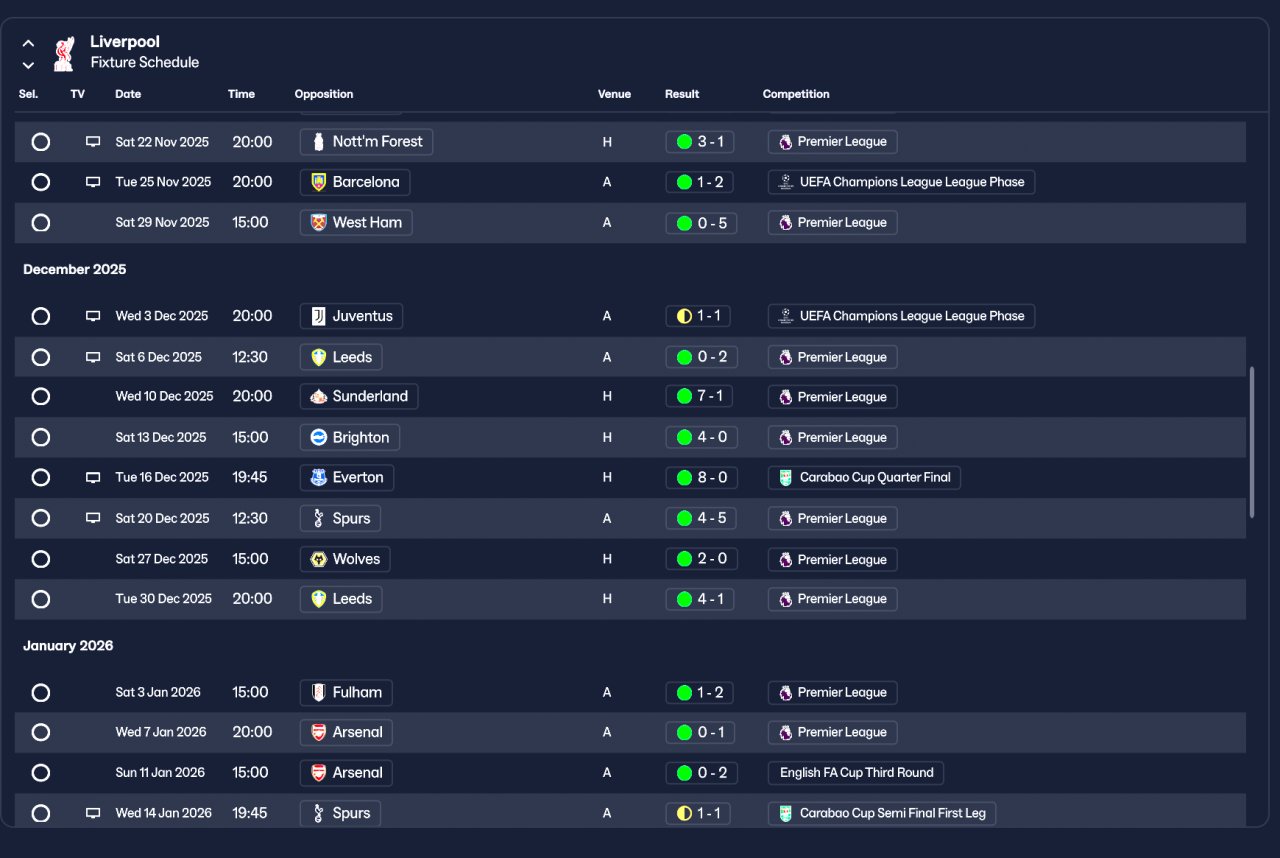The height and width of the screenshot is (858, 1280).
Task: Open the West Ham opposition link
Action: click(356, 223)
